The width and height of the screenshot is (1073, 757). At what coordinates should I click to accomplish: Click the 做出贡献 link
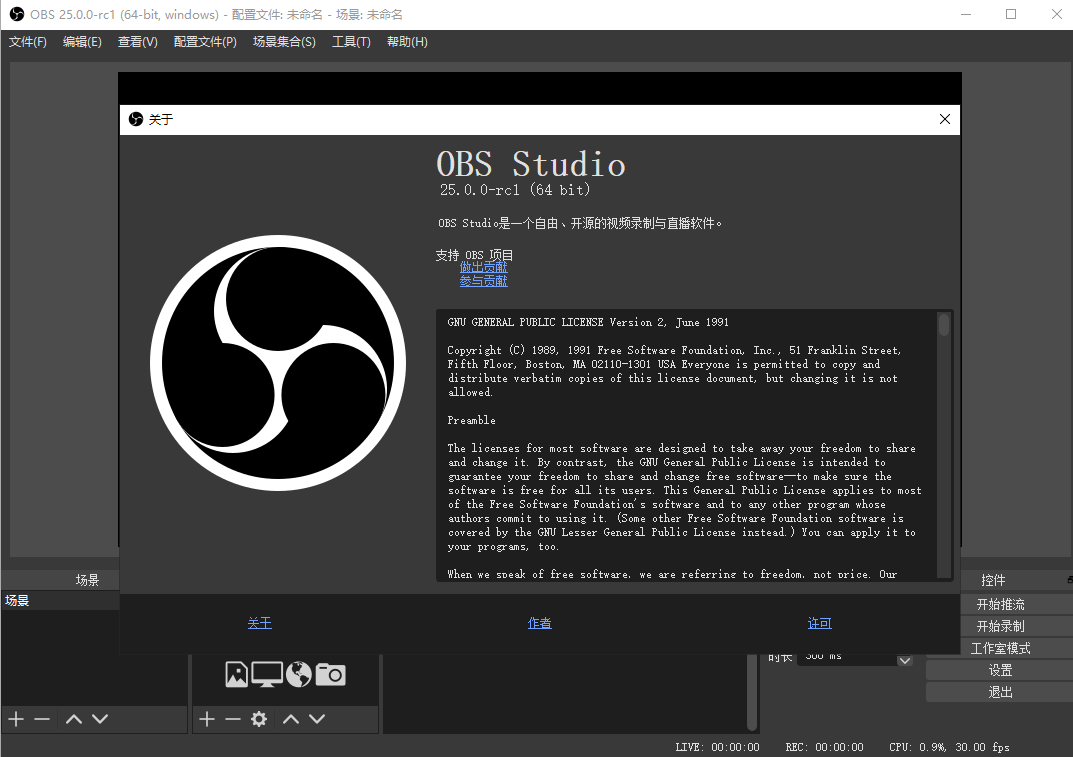click(x=483, y=267)
